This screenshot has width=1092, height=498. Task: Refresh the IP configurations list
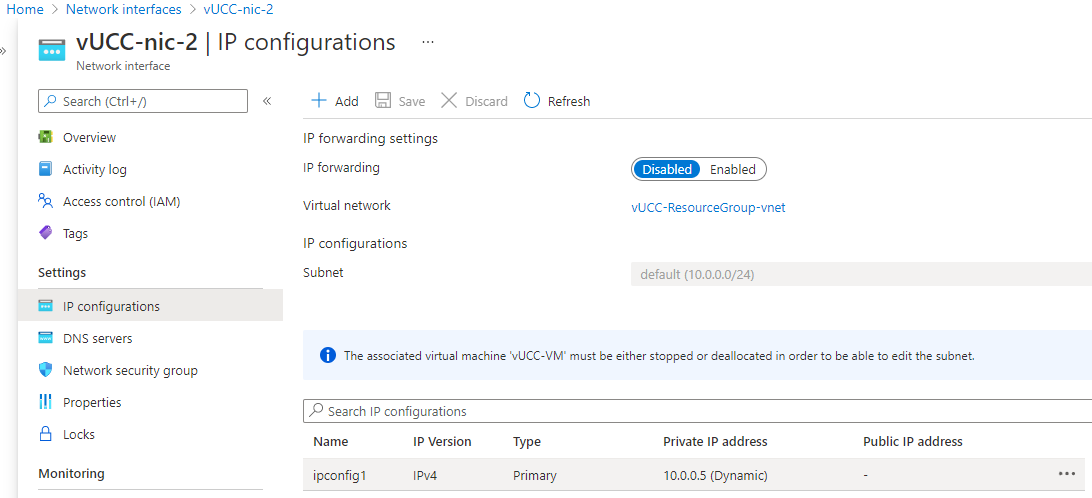tap(557, 101)
